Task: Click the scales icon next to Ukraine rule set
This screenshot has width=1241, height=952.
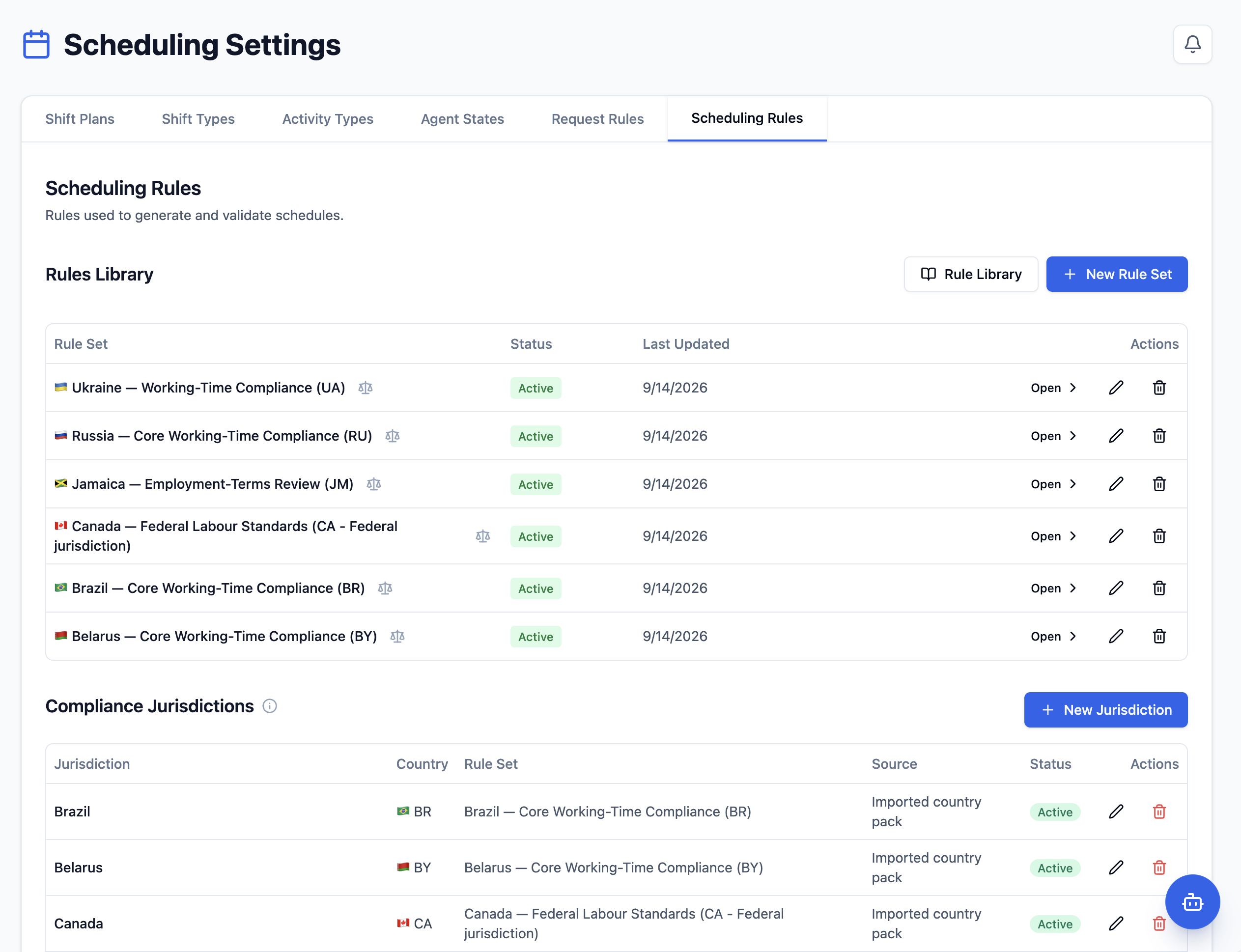Action: [x=366, y=388]
